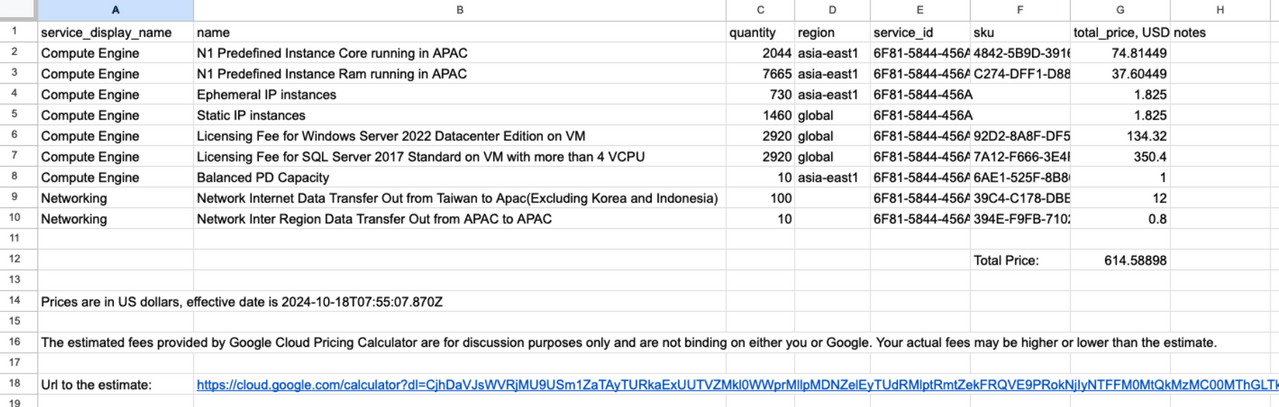Select the grand total 614.58898 cell
Image resolution: width=1279 pixels, height=407 pixels.
click(1120, 260)
